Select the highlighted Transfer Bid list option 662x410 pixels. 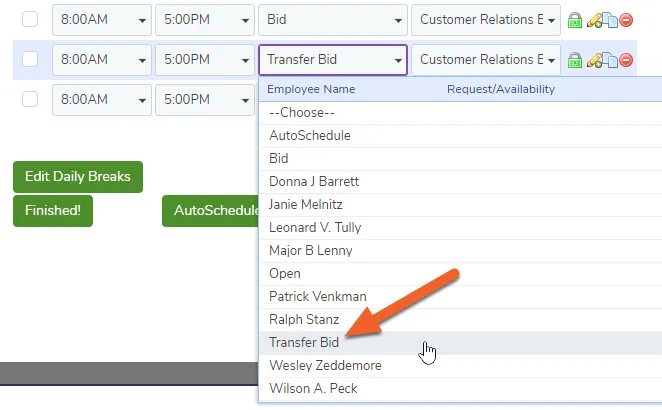[460, 343]
